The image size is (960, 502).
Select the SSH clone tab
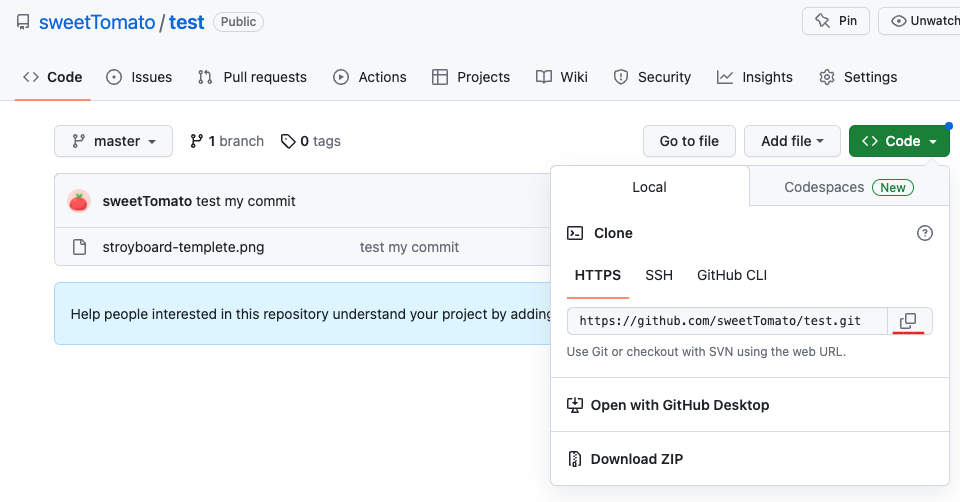pyautogui.click(x=659, y=275)
